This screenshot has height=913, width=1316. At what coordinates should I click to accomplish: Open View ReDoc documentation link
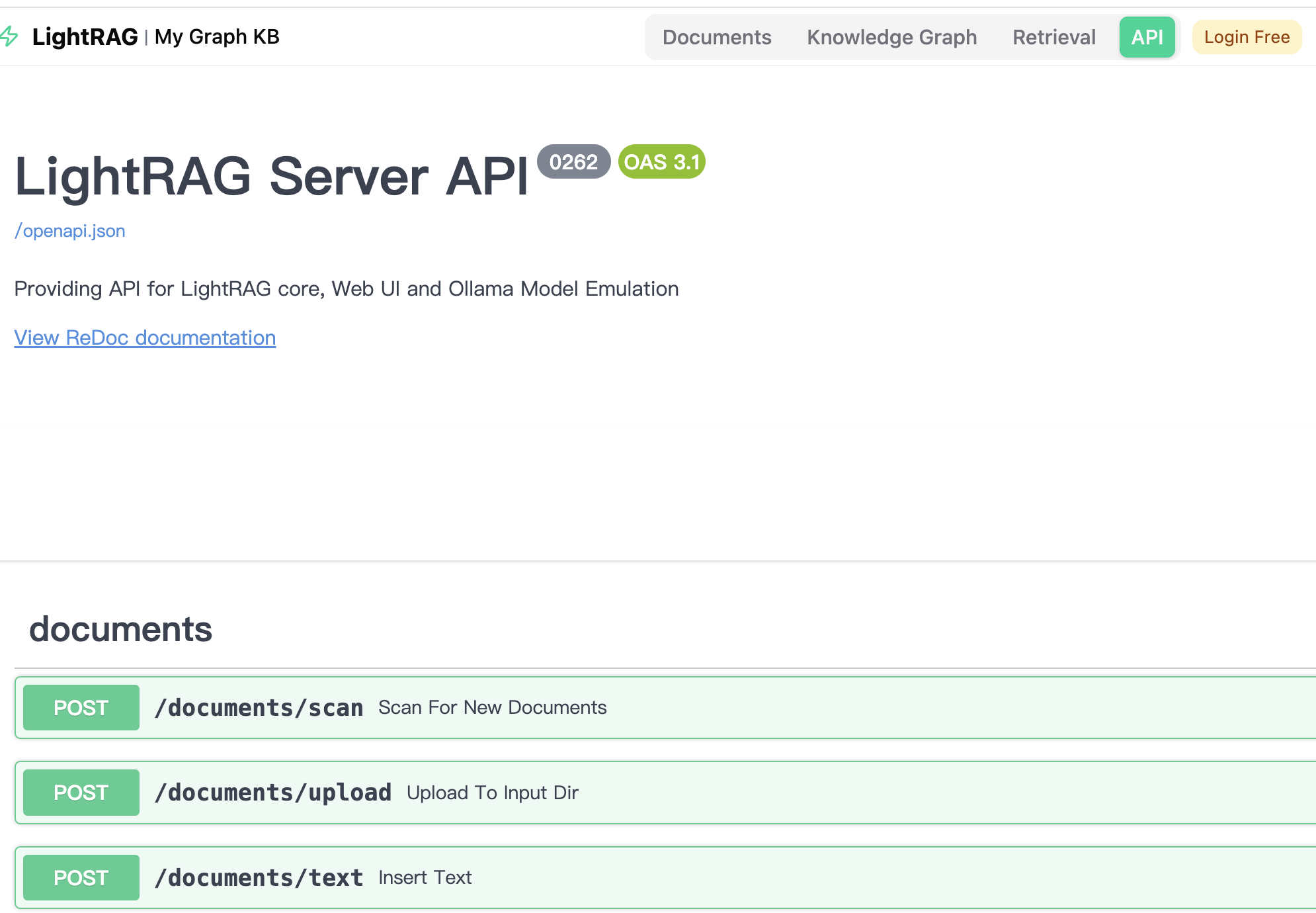(145, 338)
